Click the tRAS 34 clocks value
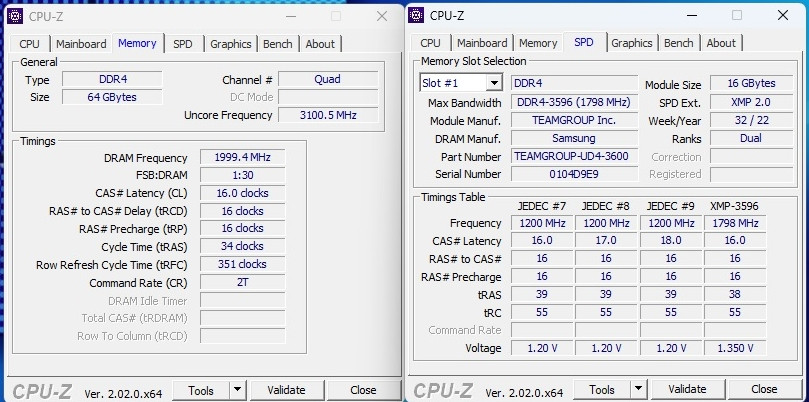The width and height of the screenshot is (809, 402). point(242,246)
